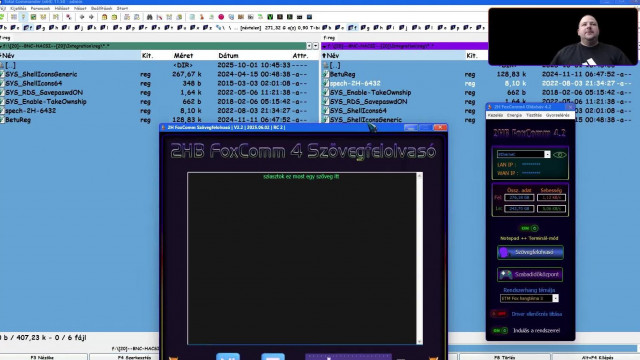This screenshot has width=640, height=360.
Task: Open the Start menu item in Total Commander
Action: 122,8
